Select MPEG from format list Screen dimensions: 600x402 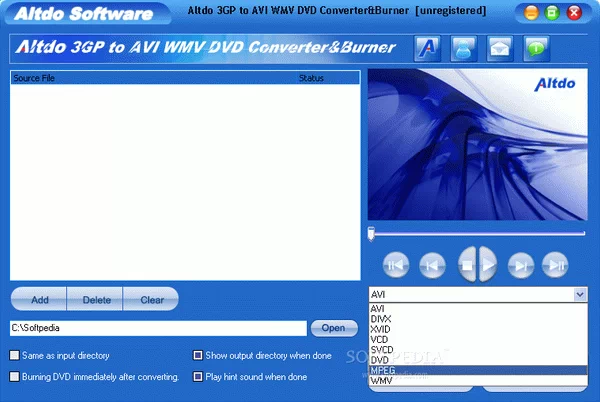[x=384, y=370]
